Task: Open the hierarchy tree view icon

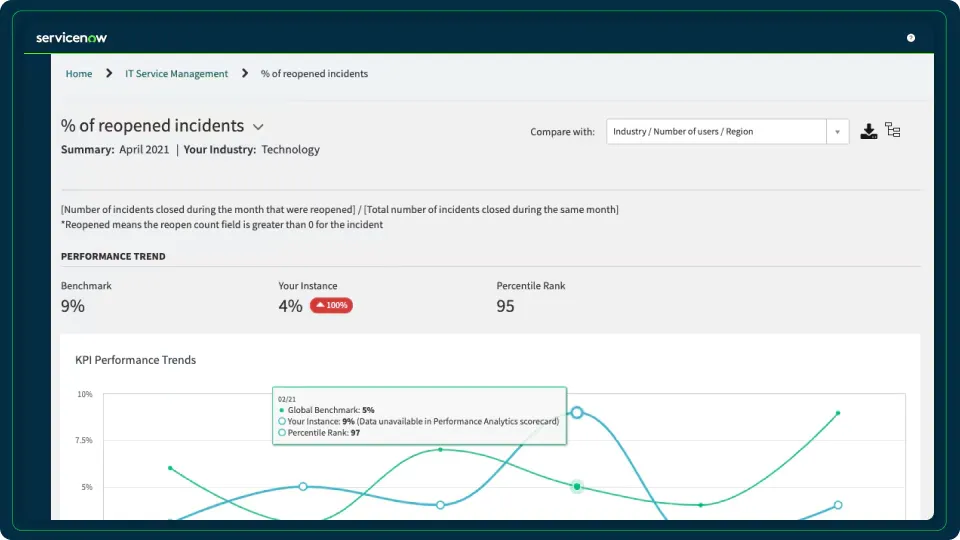Action: 893,130
